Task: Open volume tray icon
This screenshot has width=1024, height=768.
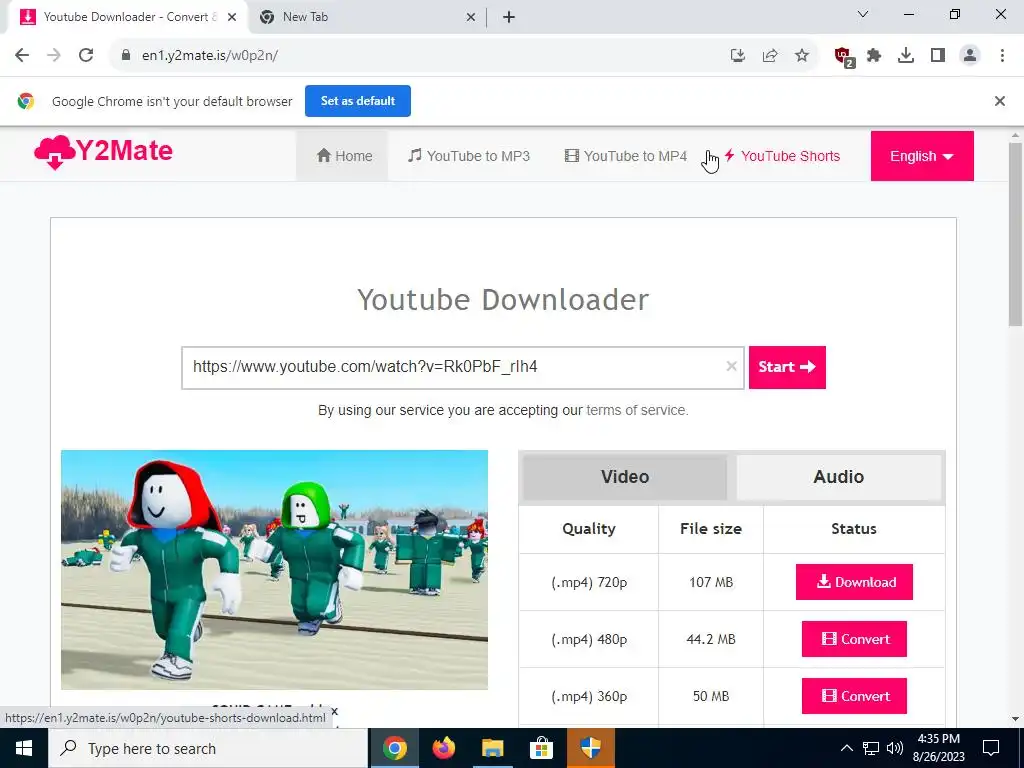Action: click(895, 748)
